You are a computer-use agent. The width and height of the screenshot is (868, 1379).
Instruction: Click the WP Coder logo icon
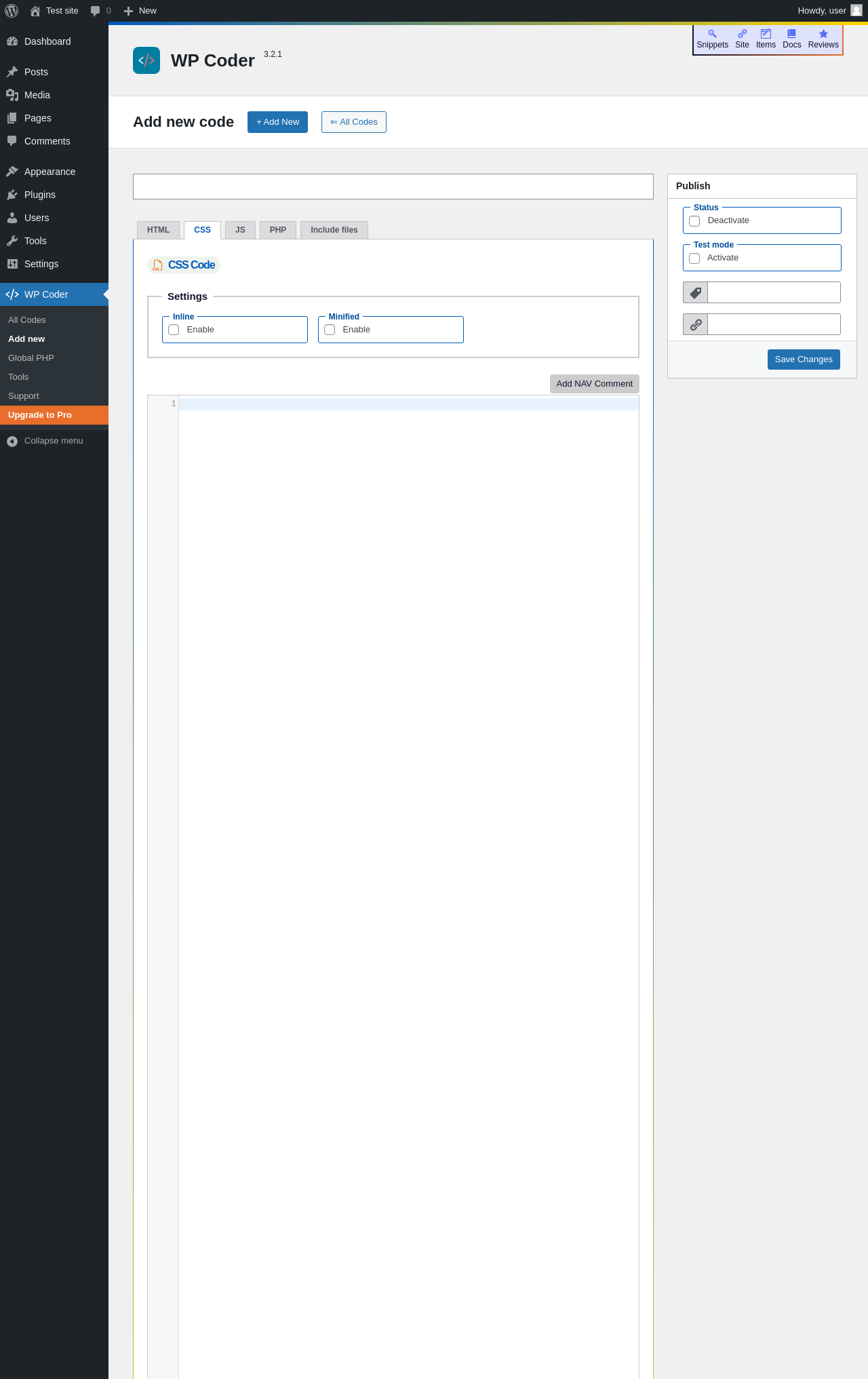tap(146, 60)
